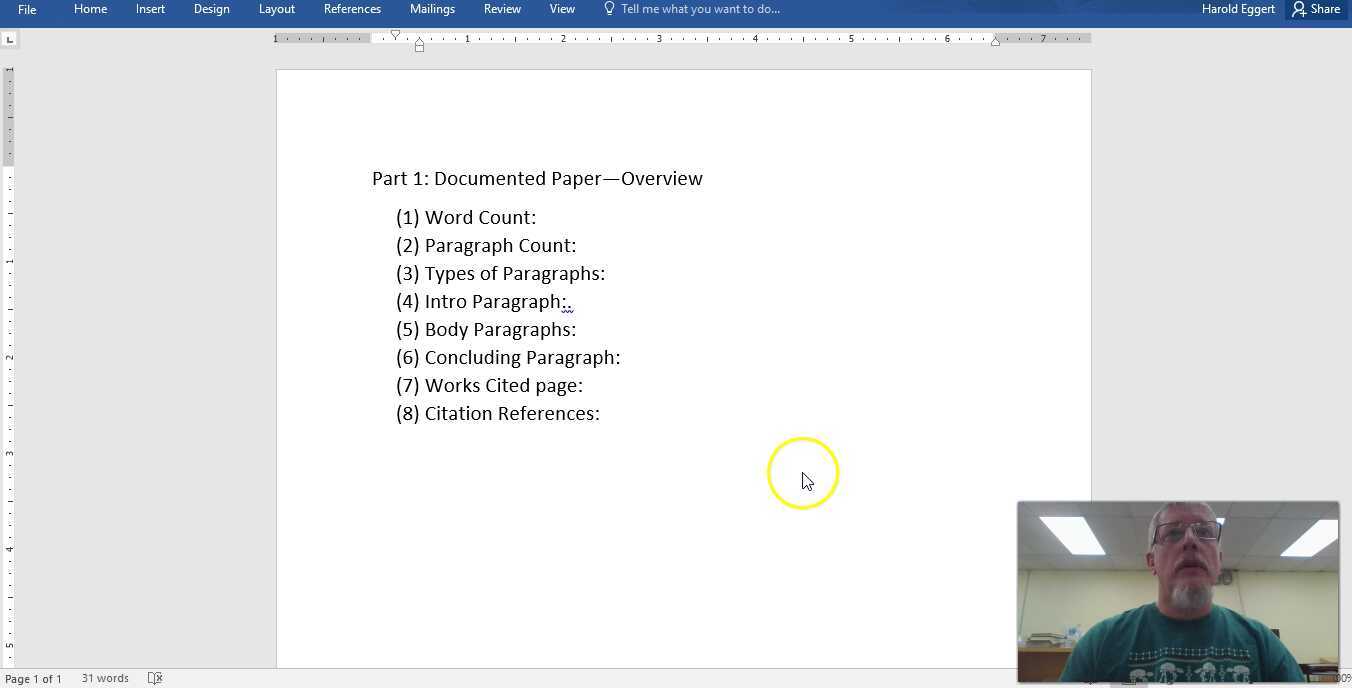Click the proofing errors icon in the status bar
Screen dimensions: 1352x688
[155, 678]
